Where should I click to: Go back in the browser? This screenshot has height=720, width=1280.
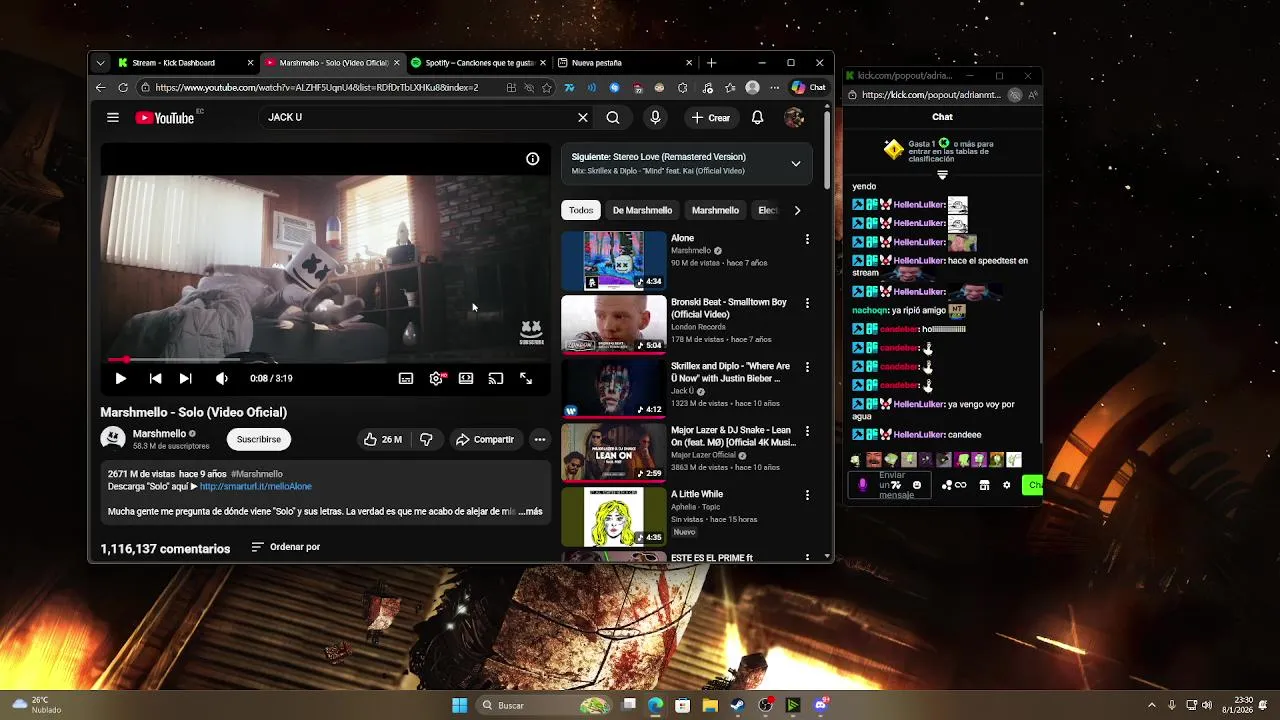(100, 88)
